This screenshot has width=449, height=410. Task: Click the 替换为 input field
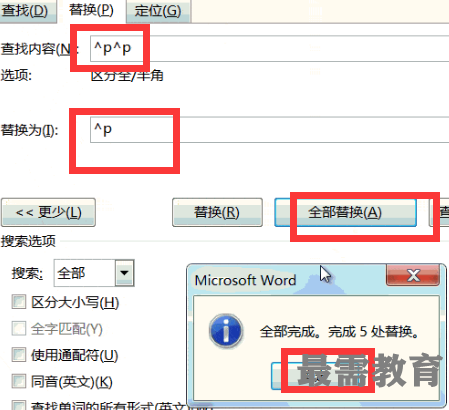coord(269,130)
